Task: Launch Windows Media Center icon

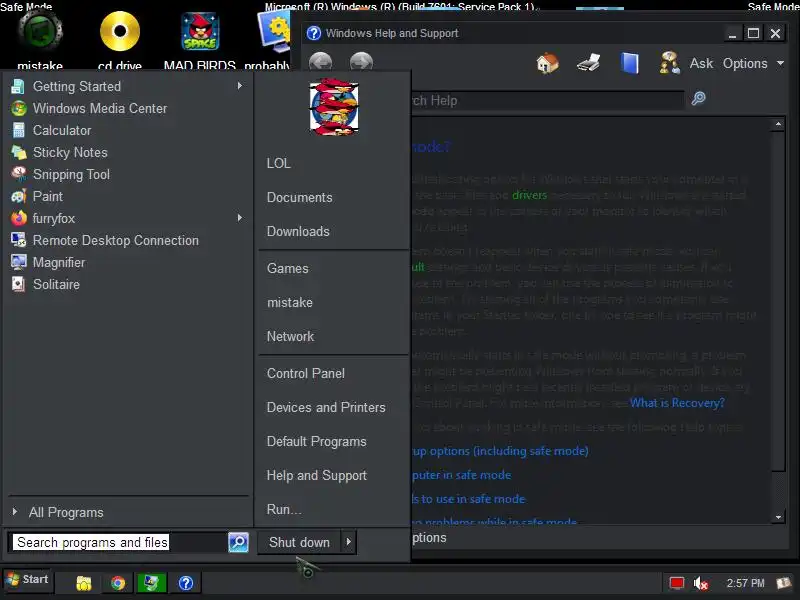Action: pyautogui.click(x=18, y=109)
